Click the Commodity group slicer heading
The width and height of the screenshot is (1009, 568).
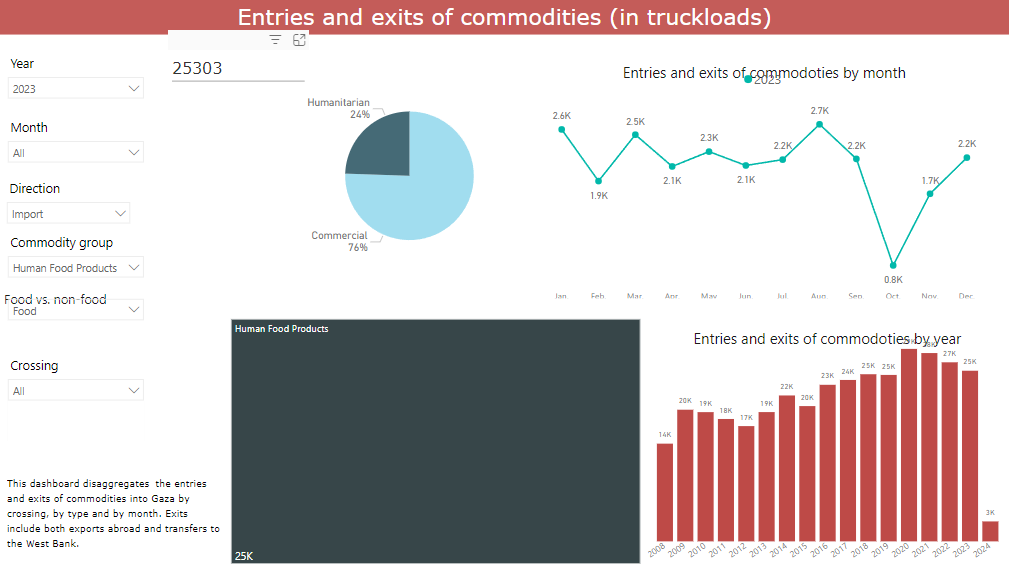pyautogui.click(x=62, y=243)
